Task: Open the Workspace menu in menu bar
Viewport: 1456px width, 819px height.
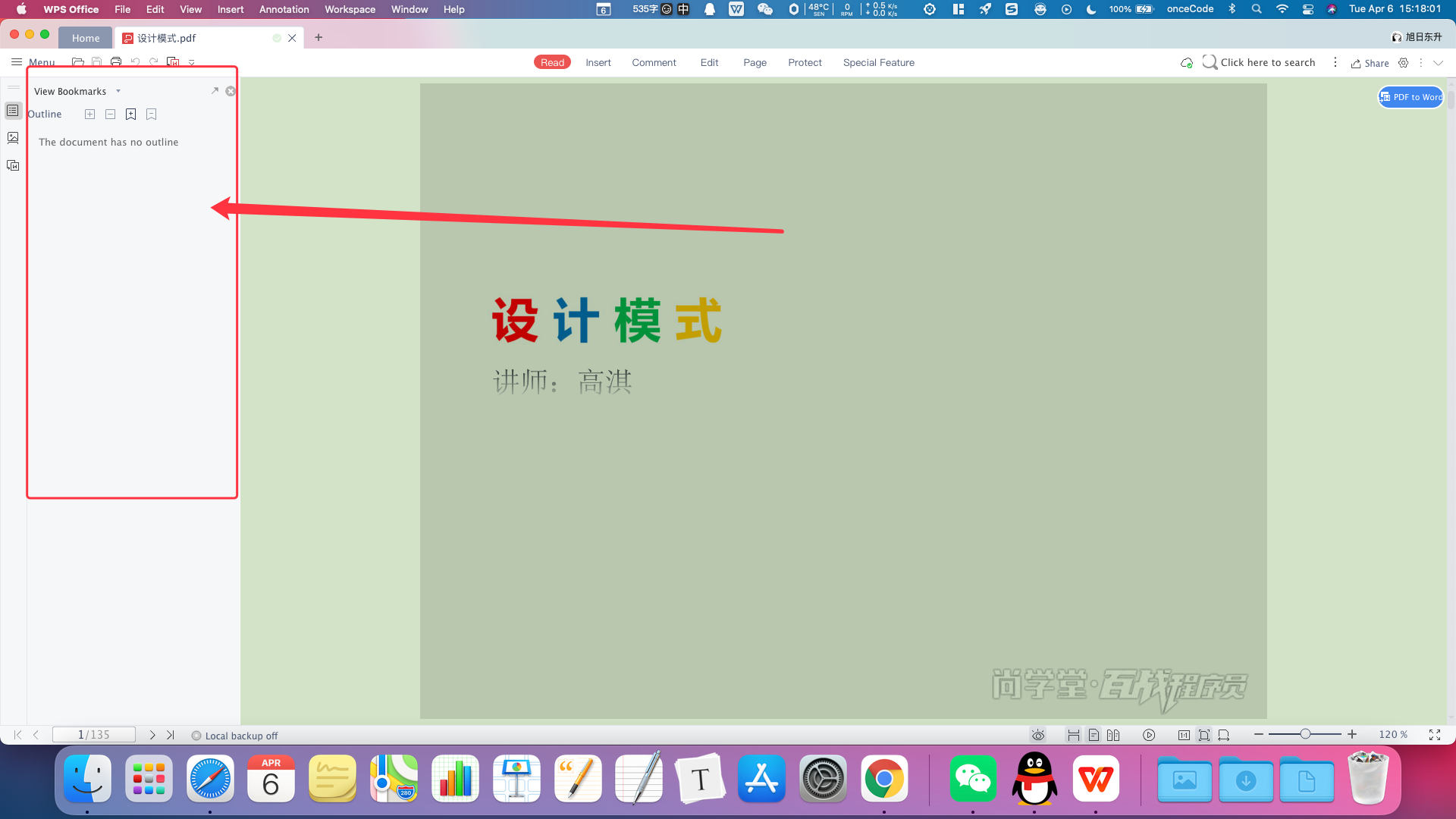Action: pos(350,9)
